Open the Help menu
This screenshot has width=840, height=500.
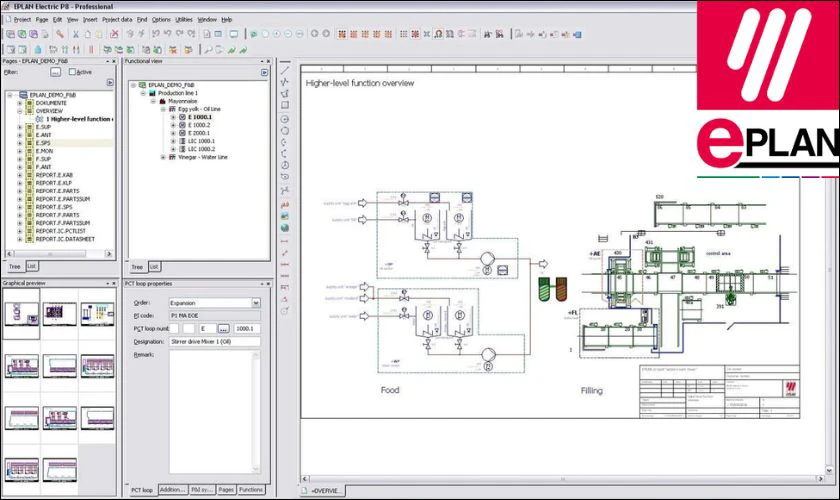tap(227, 19)
